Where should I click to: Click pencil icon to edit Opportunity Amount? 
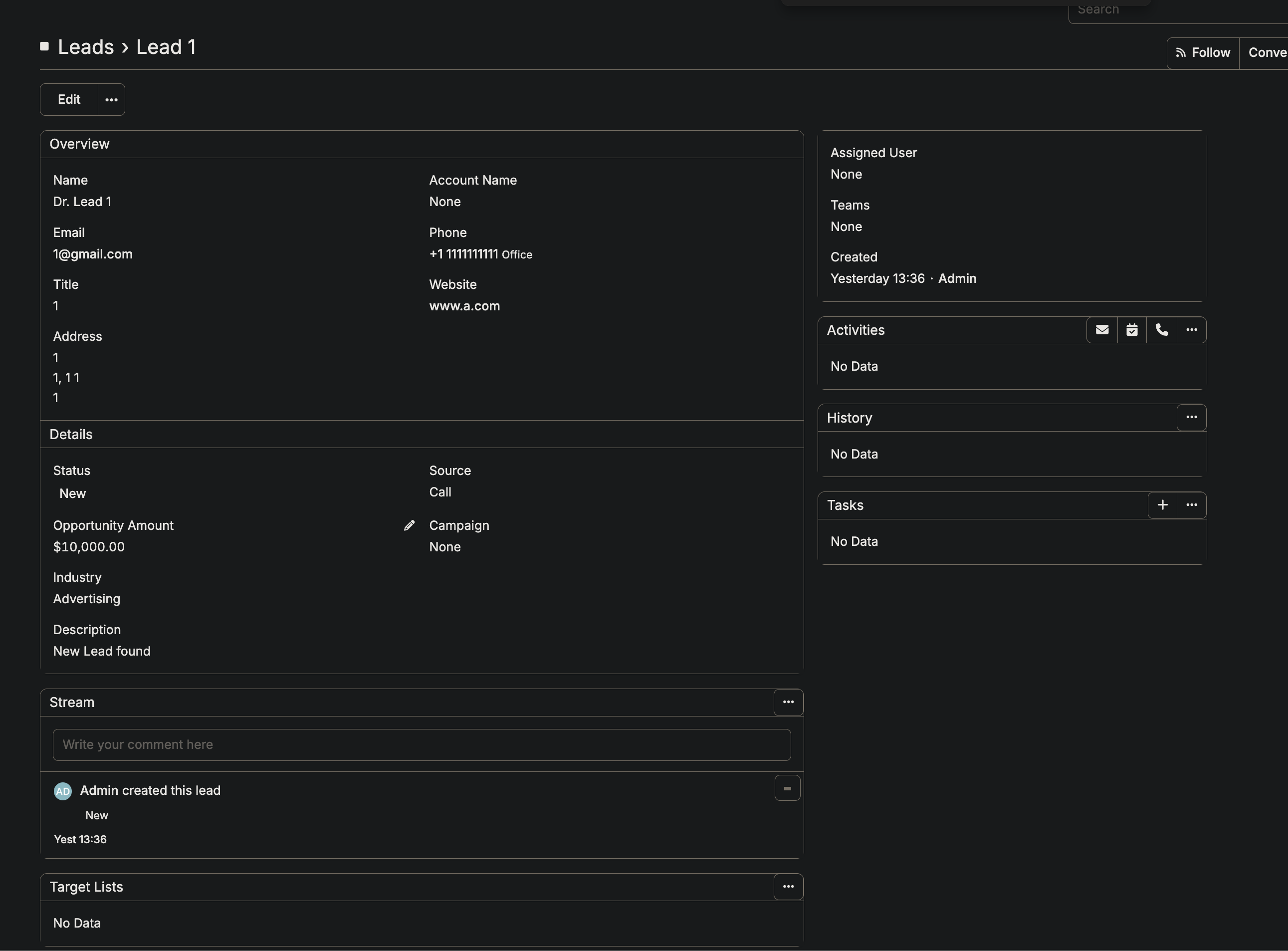[409, 525]
